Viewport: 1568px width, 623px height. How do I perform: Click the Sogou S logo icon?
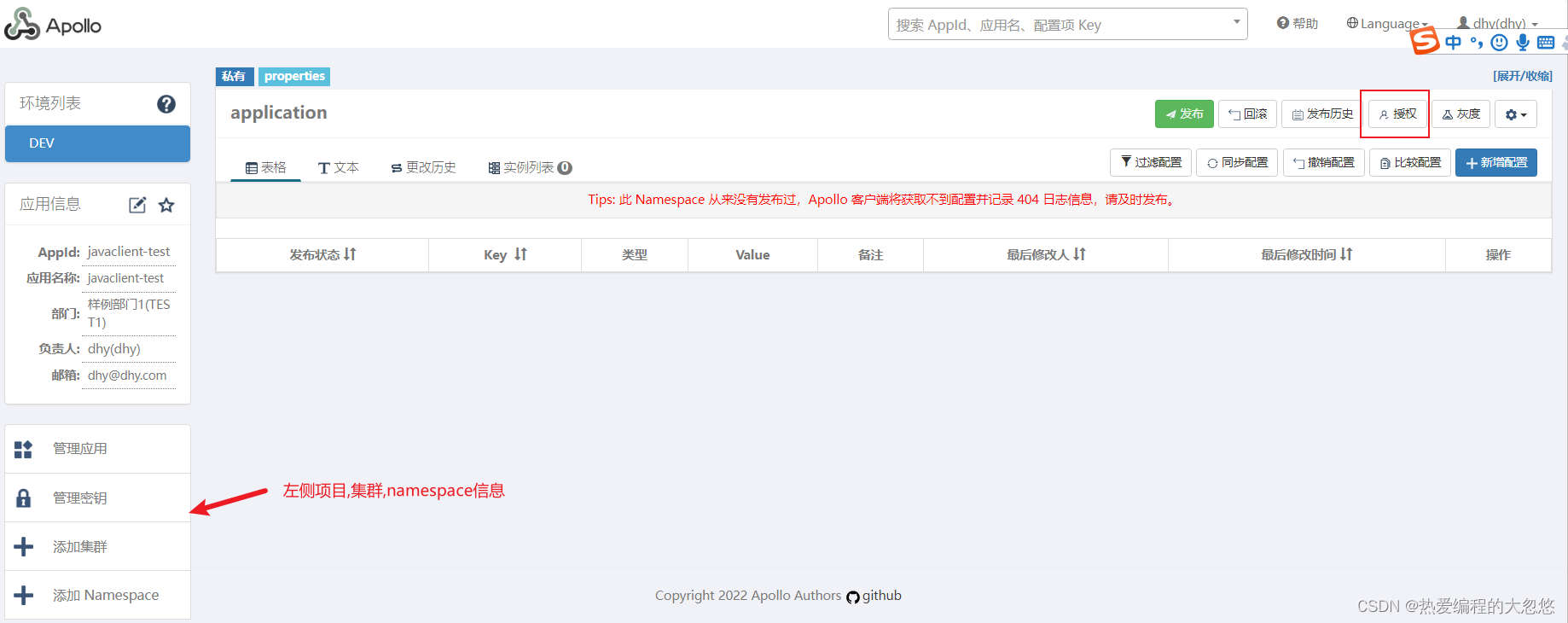pos(1425,41)
